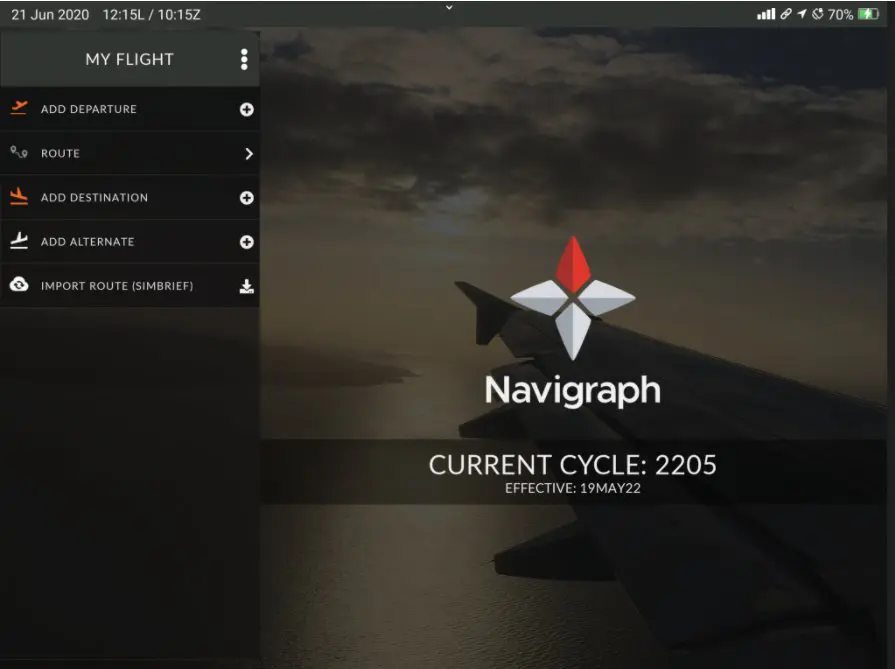Click CURRENT CYCLE: 2205 text
This screenshot has height=669, width=895.
573,465
